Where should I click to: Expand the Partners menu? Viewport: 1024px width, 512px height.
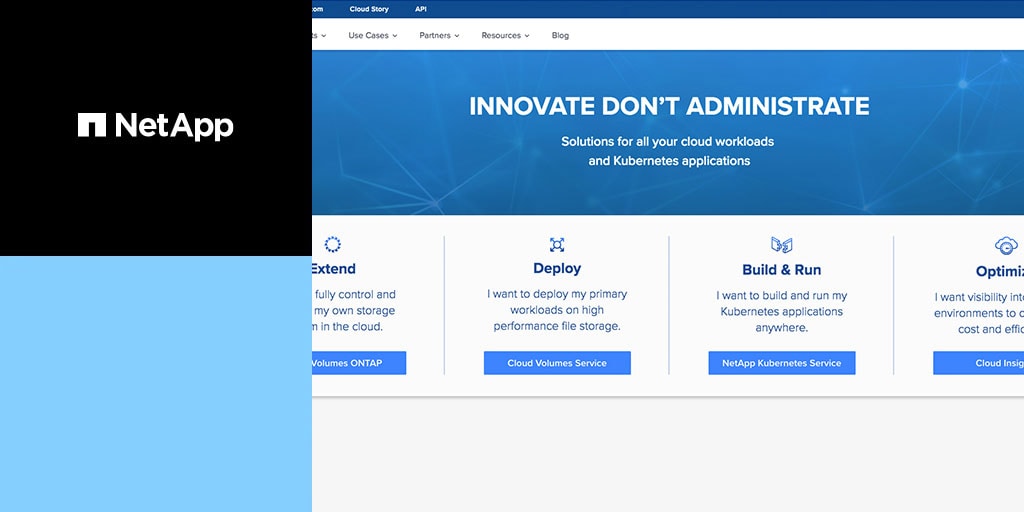[440, 35]
